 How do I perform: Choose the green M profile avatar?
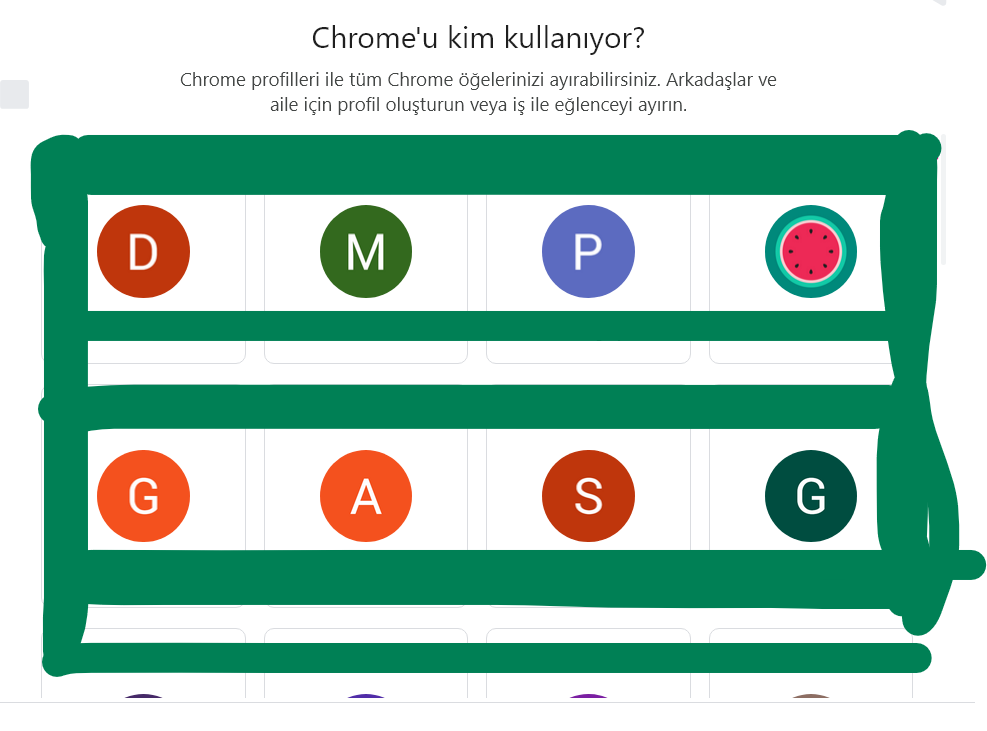coord(366,251)
